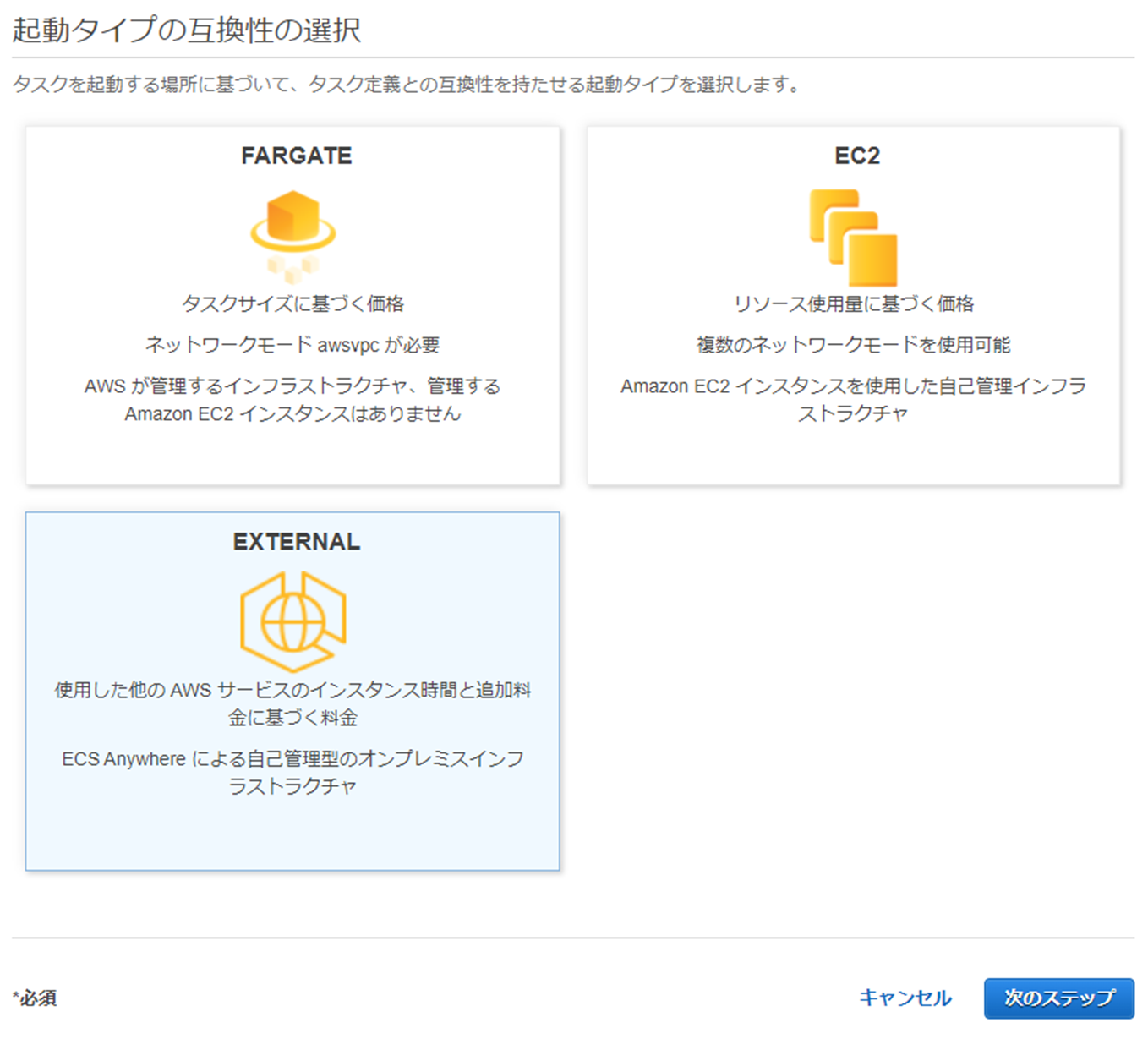Click the FARGATE cube icon
The width and height of the screenshot is (1148, 1039).
pos(293,236)
